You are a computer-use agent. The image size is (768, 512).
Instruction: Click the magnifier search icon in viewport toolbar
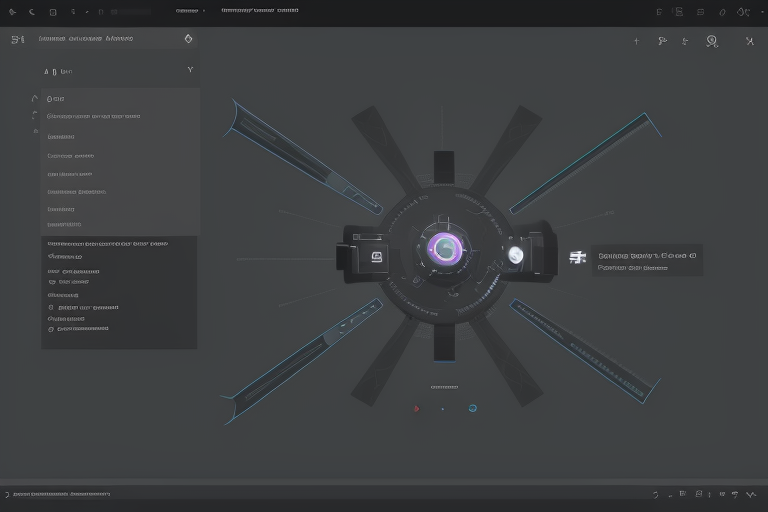coord(711,41)
